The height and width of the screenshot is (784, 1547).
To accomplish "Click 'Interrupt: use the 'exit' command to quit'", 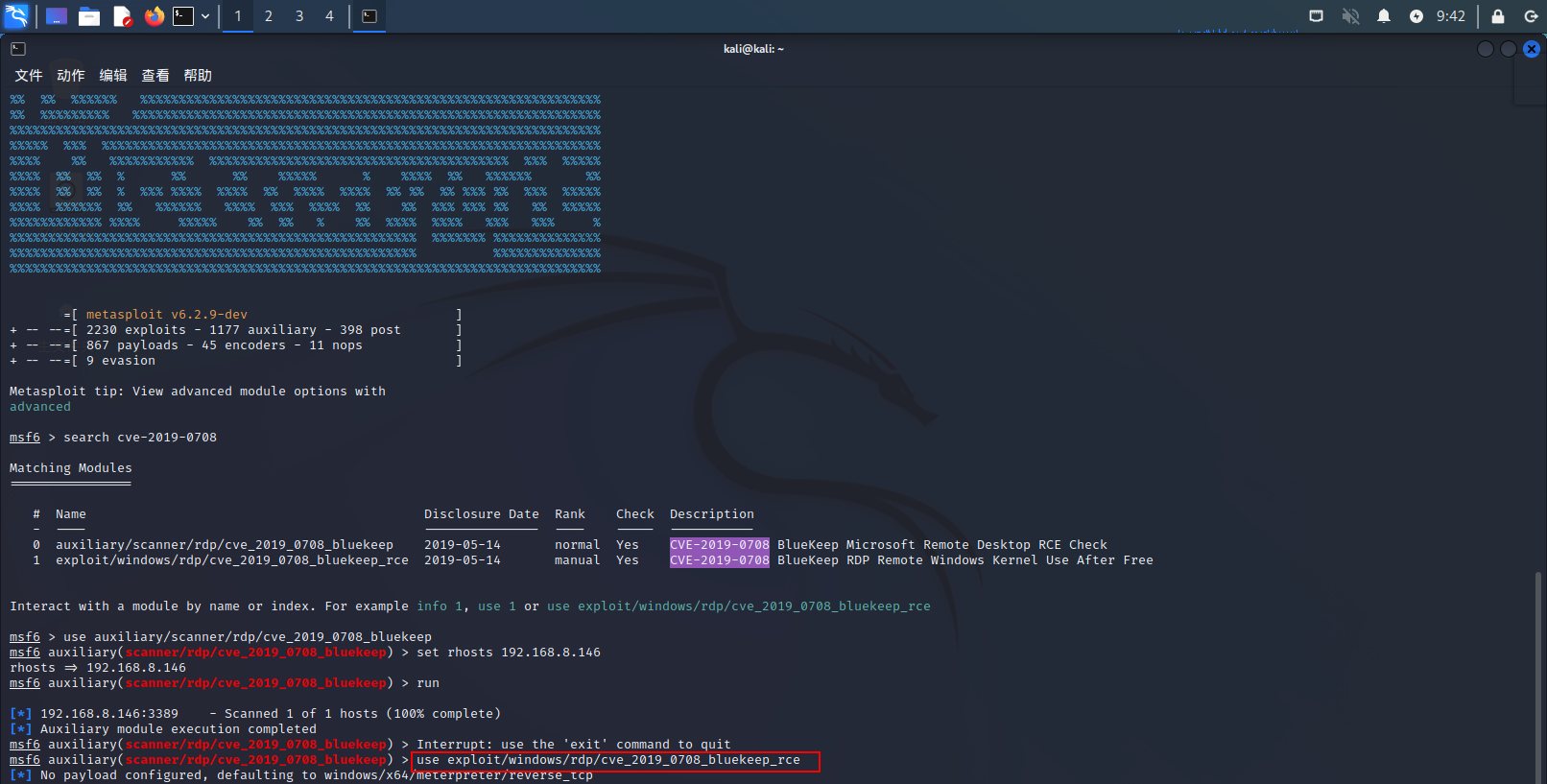I will [x=574, y=745].
